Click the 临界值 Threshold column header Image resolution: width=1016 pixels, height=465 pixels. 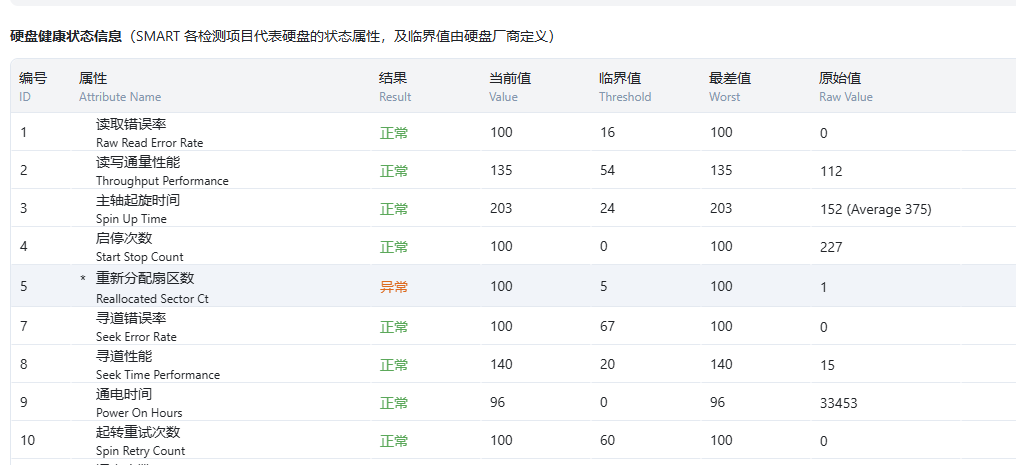coord(624,87)
